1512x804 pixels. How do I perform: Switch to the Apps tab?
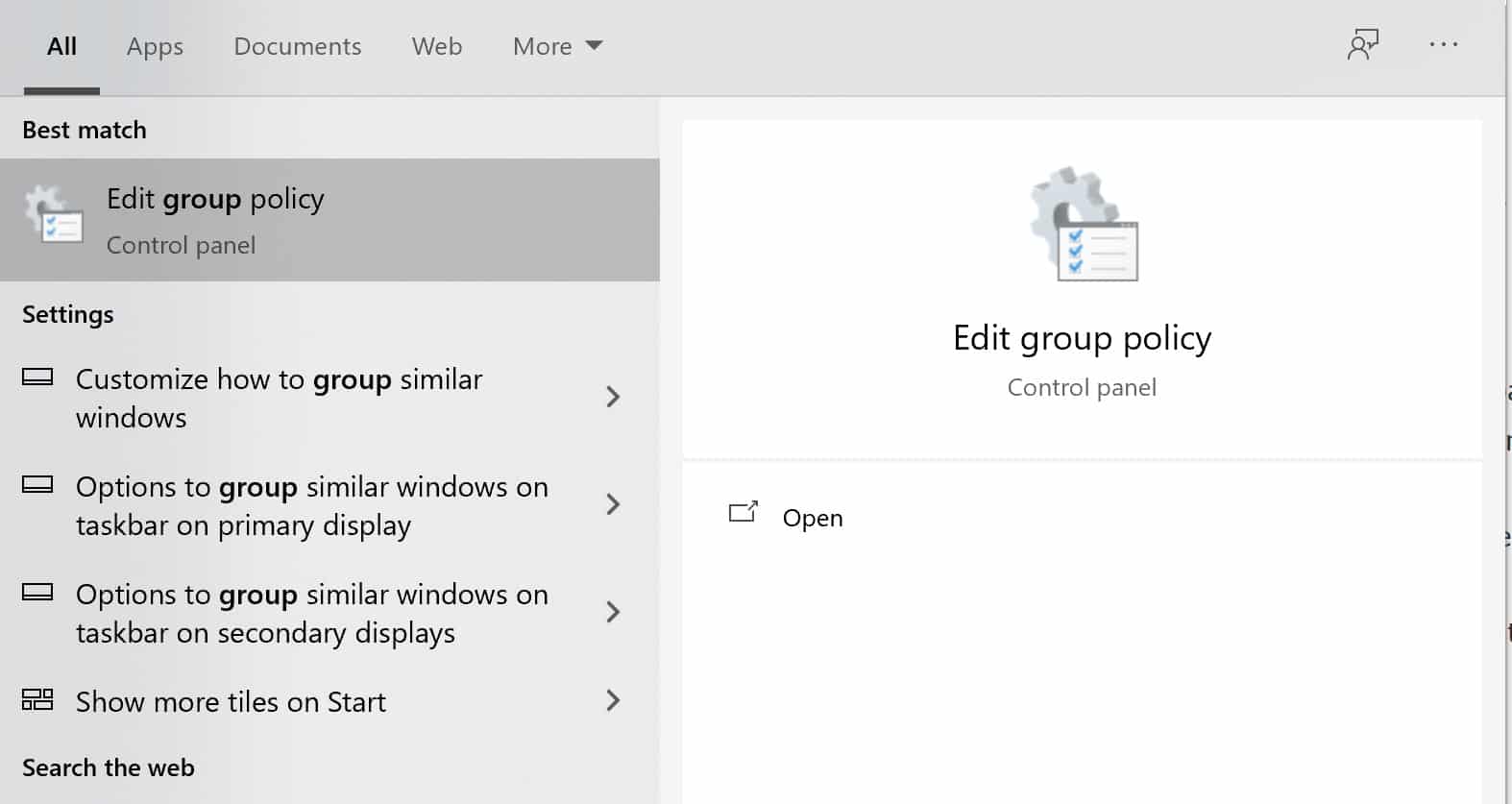155,46
